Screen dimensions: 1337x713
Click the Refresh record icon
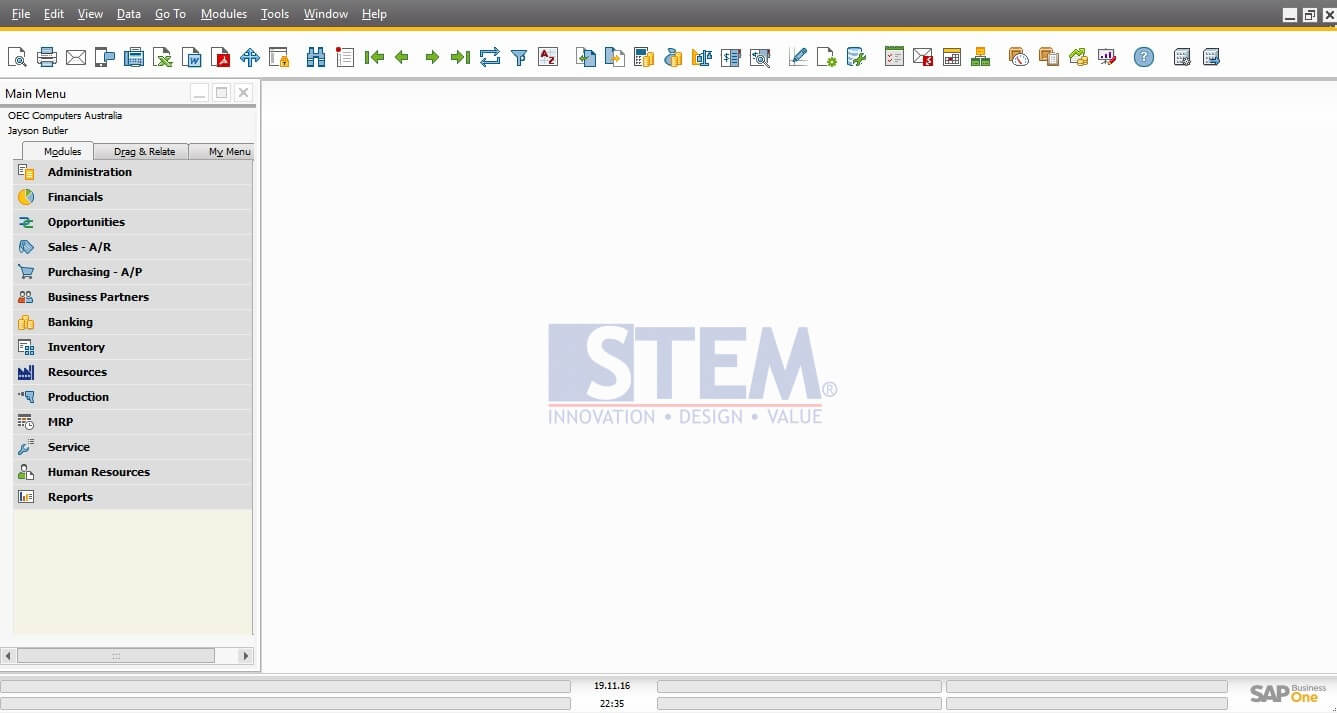click(x=490, y=57)
